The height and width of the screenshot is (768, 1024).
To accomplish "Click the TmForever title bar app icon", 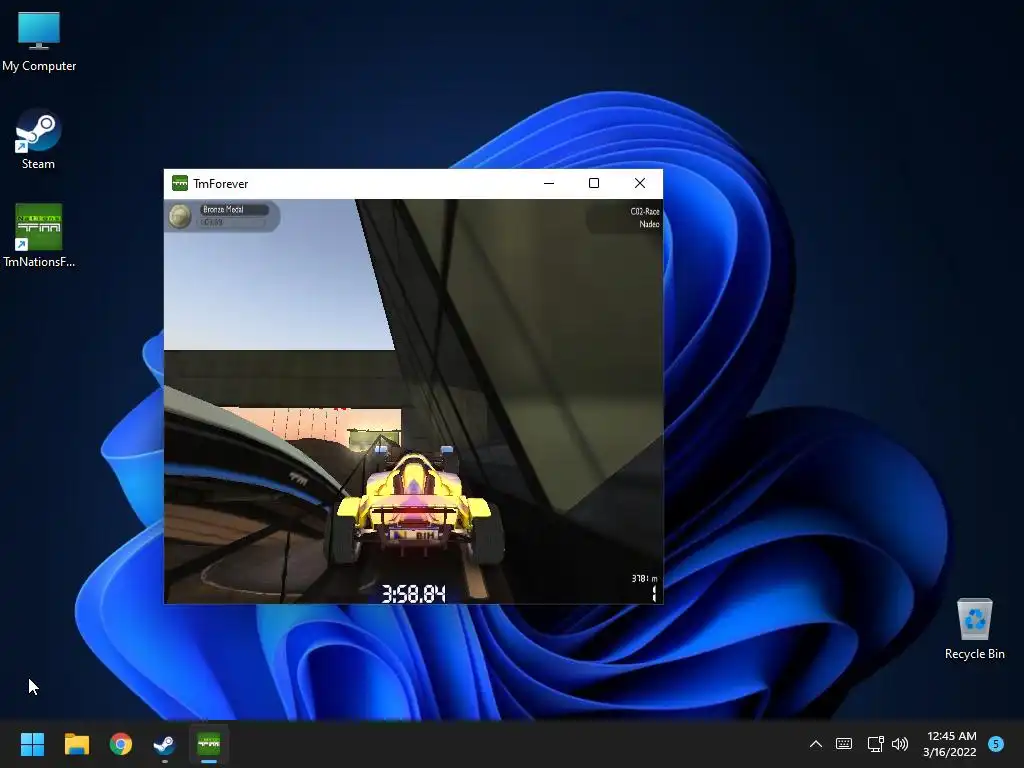I will coord(180,184).
